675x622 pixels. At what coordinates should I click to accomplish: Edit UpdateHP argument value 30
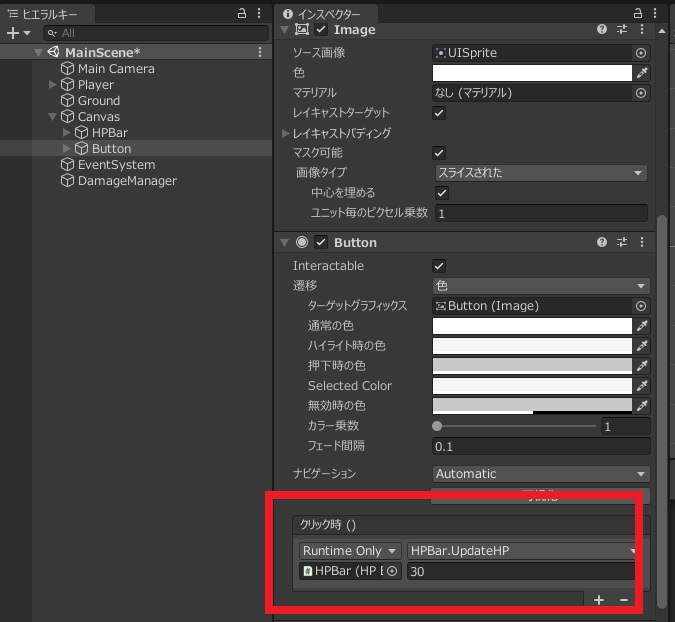coord(521,571)
